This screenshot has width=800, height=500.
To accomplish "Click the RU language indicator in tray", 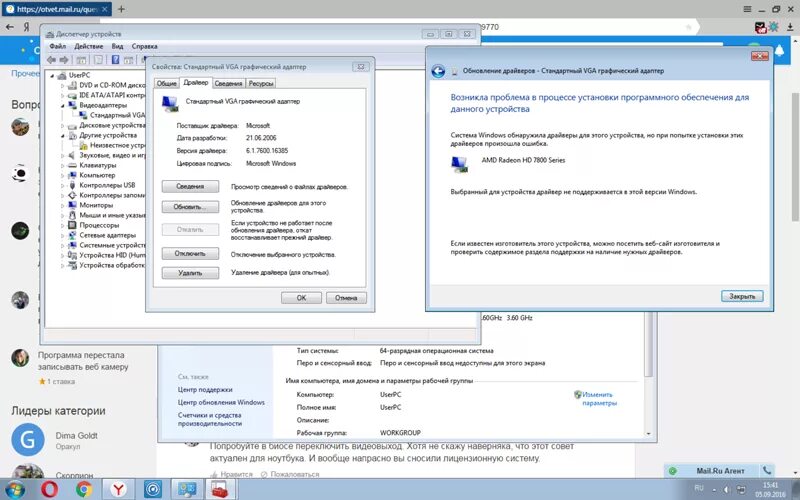I will (x=699, y=488).
